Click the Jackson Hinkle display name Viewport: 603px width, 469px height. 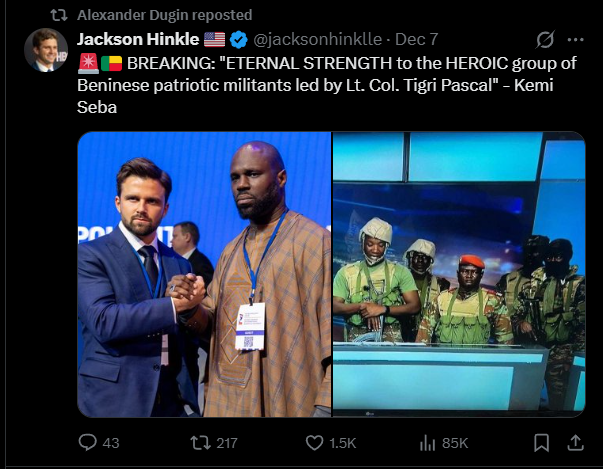click(138, 41)
